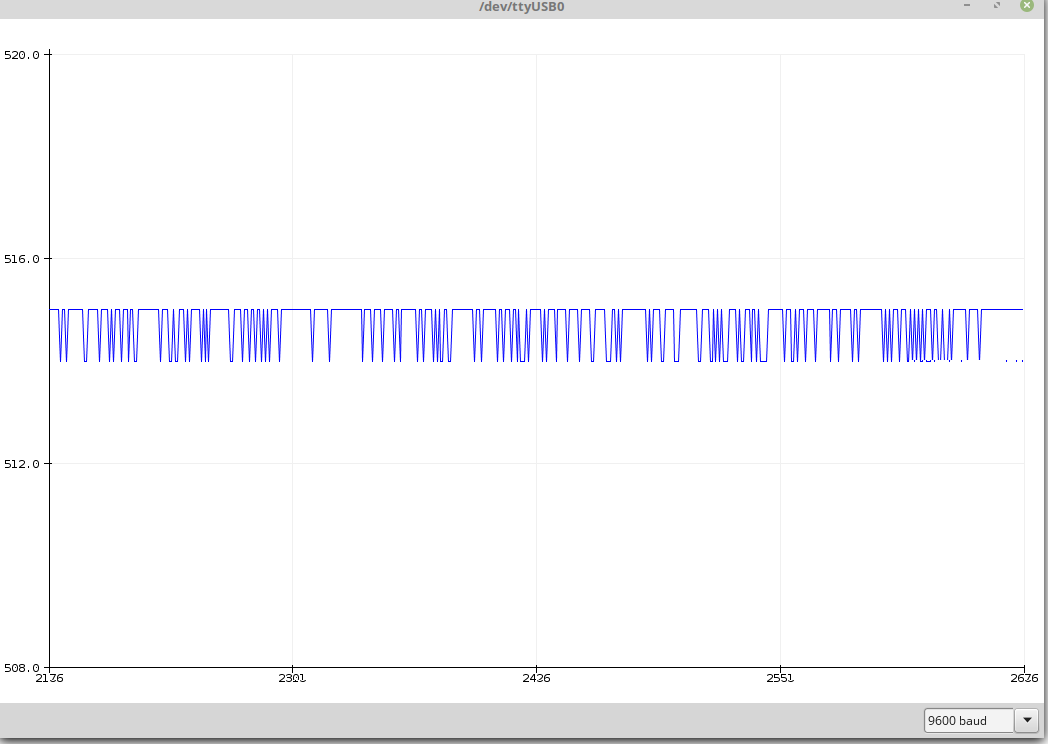The height and width of the screenshot is (744, 1048).
Task: Click the 2551 x-axis label
Action: click(780, 678)
